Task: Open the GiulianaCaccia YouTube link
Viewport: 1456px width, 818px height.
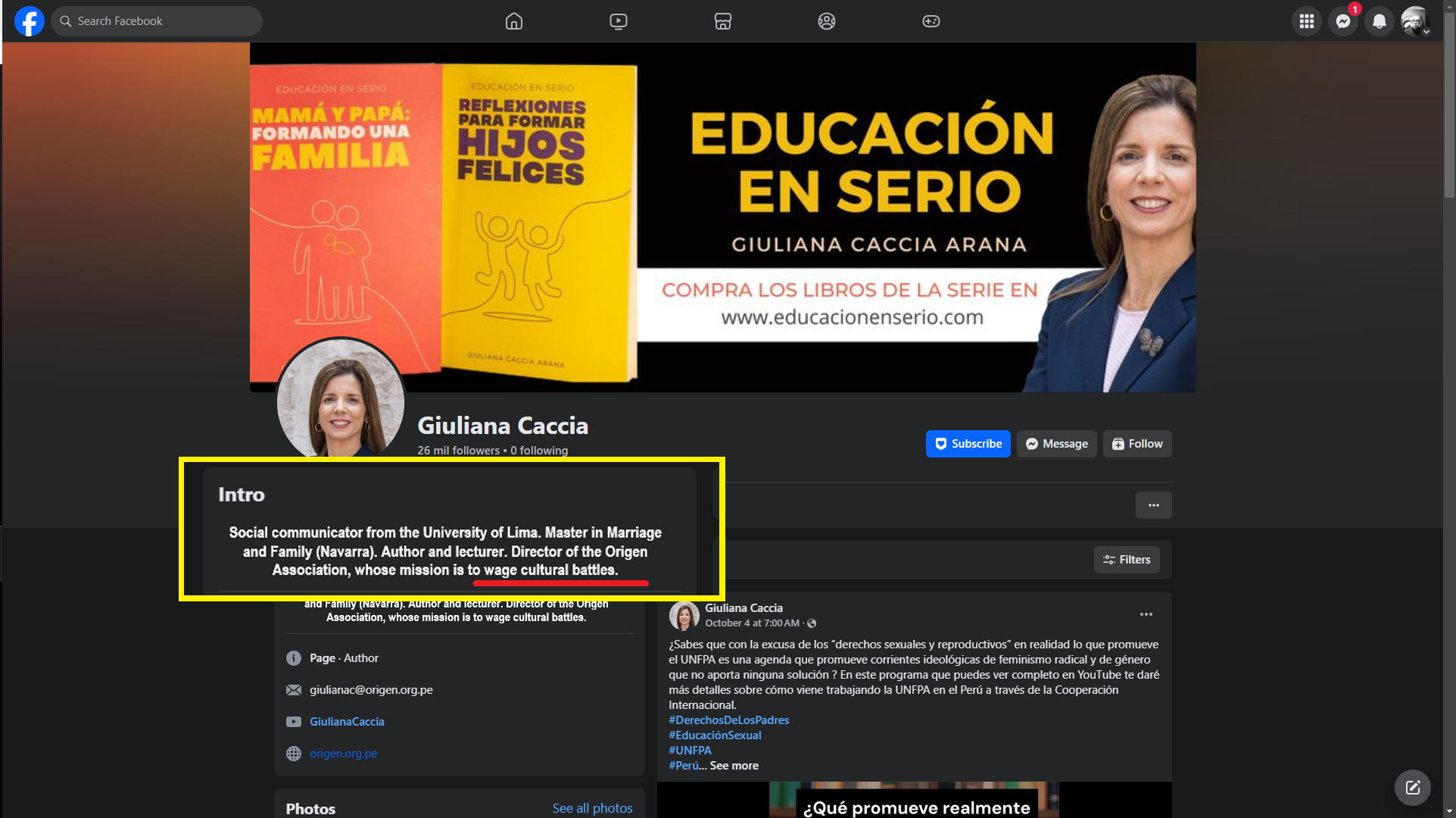Action: [x=347, y=722]
